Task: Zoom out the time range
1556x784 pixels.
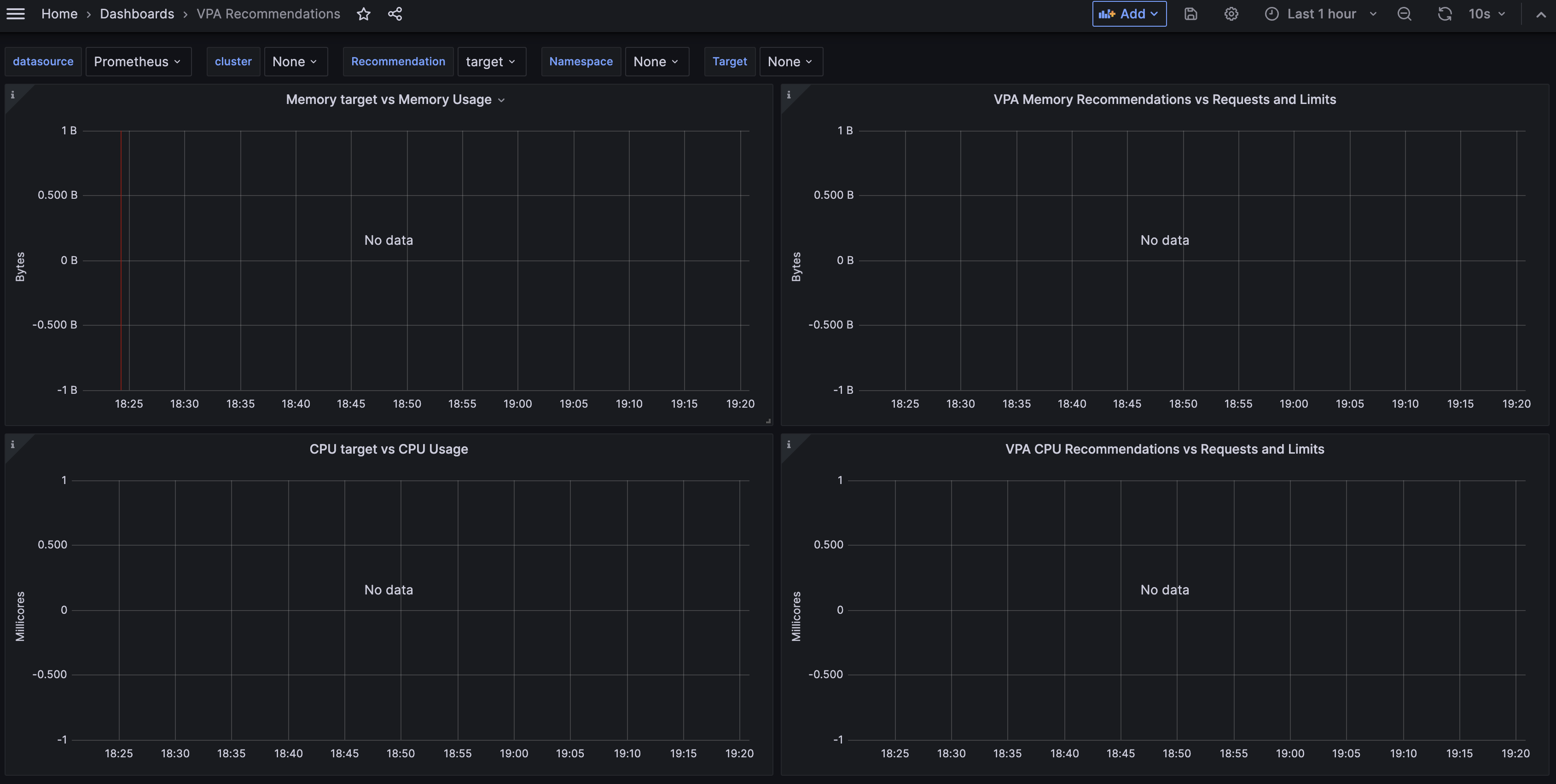Action: click(1405, 14)
